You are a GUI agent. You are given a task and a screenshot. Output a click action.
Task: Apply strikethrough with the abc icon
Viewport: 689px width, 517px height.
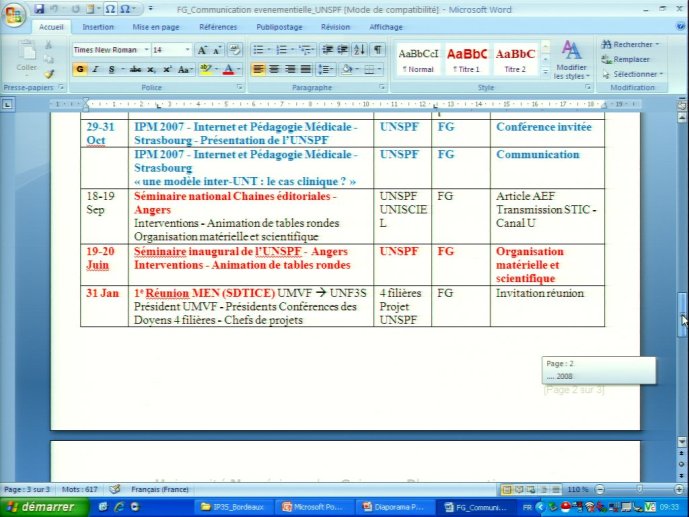click(x=135, y=69)
